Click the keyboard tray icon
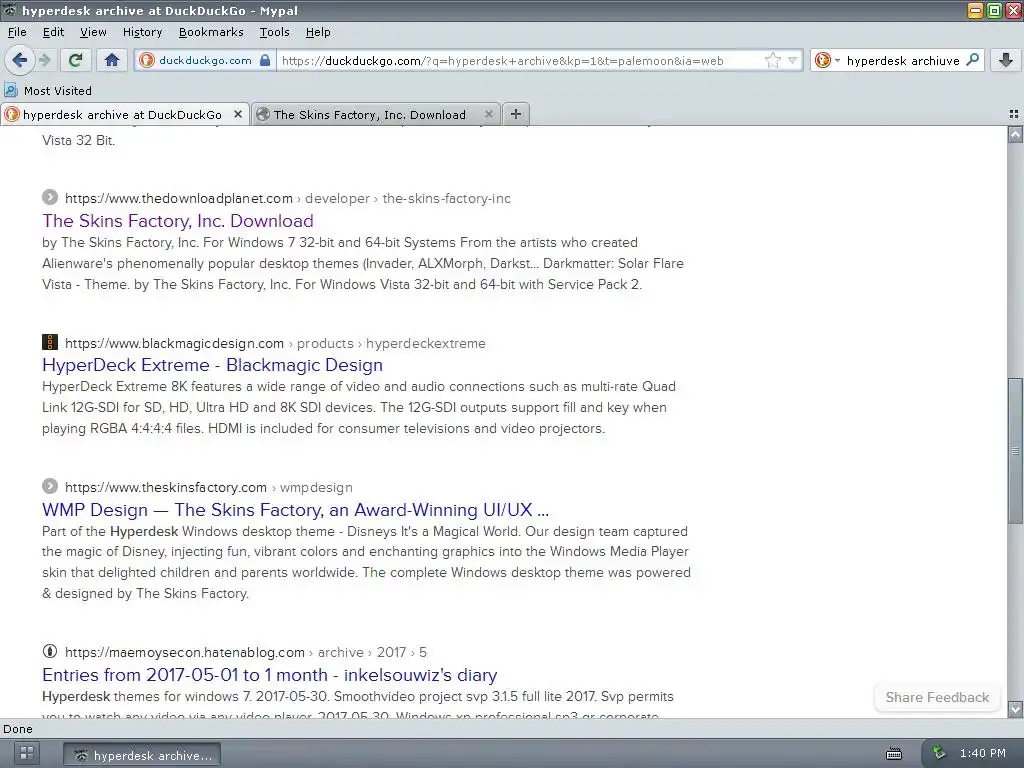 coord(893,754)
